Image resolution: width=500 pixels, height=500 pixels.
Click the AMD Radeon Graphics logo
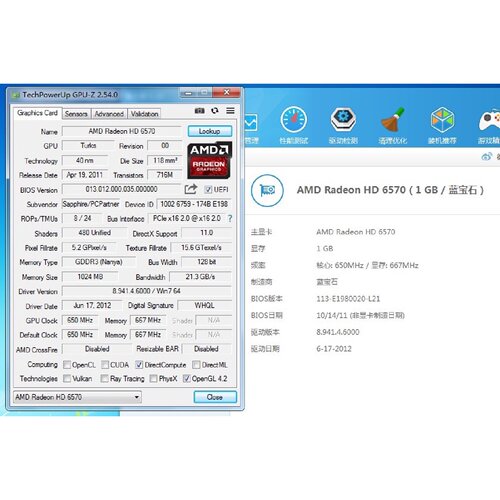click(209, 160)
